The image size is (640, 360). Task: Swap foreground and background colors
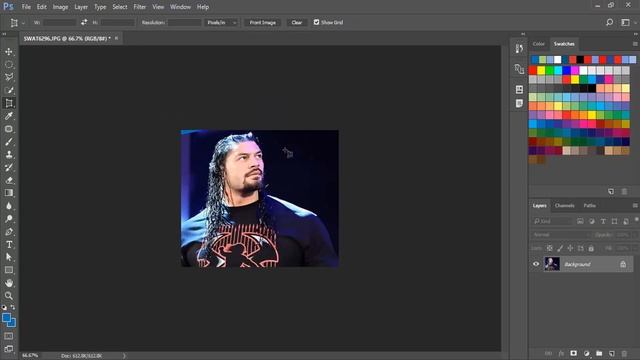coord(13,307)
